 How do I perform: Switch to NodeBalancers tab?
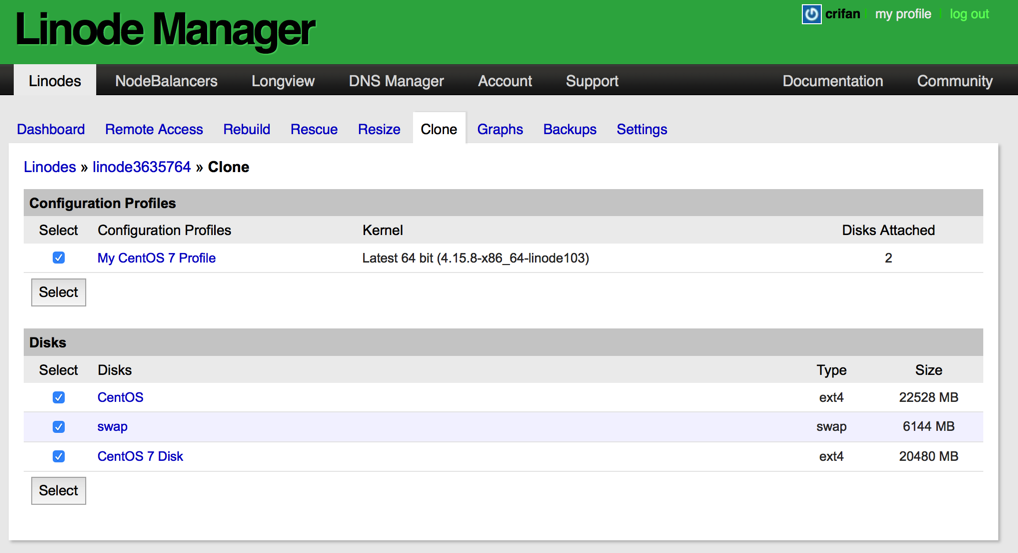166,81
